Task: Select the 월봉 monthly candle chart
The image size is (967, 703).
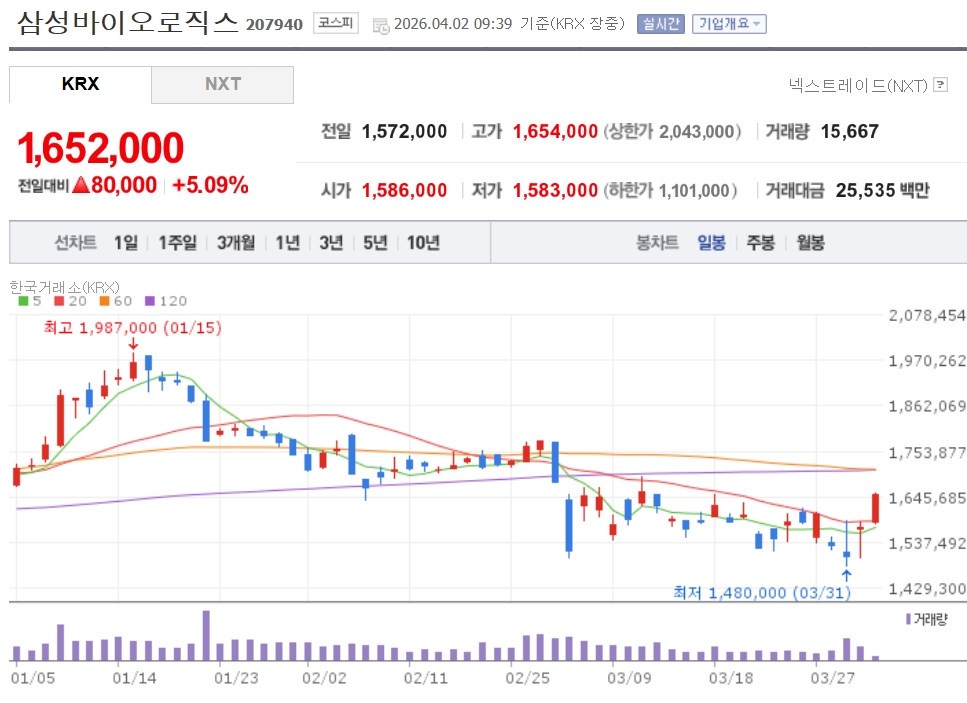Action: (810, 242)
